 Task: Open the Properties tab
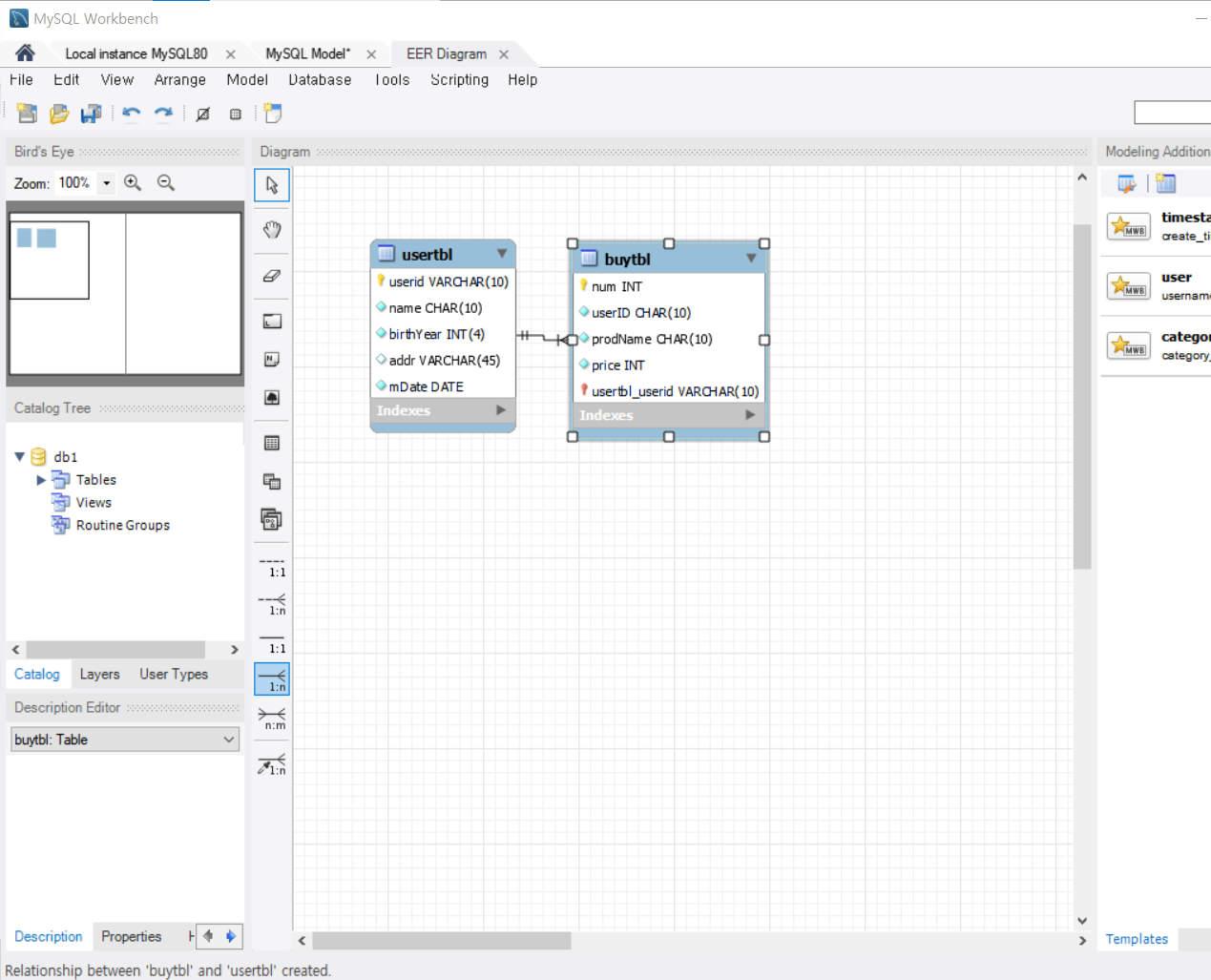pyautogui.click(x=131, y=936)
